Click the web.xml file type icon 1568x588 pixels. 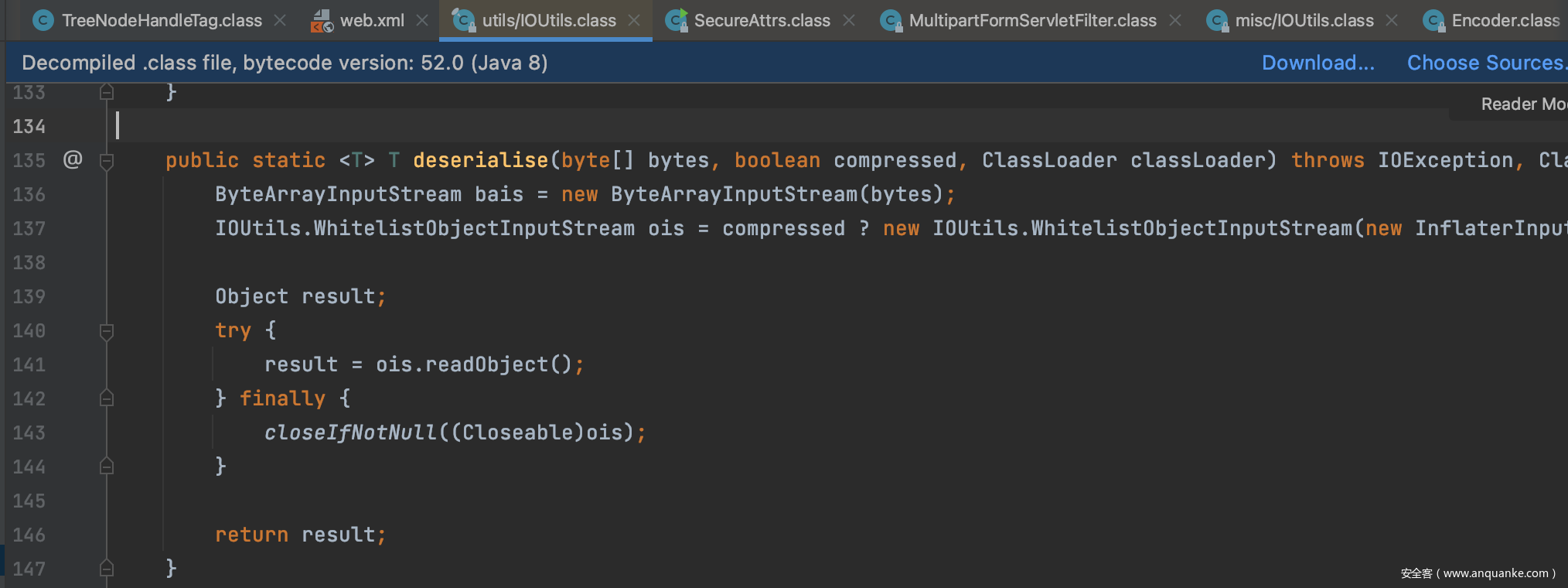coord(322,21)
